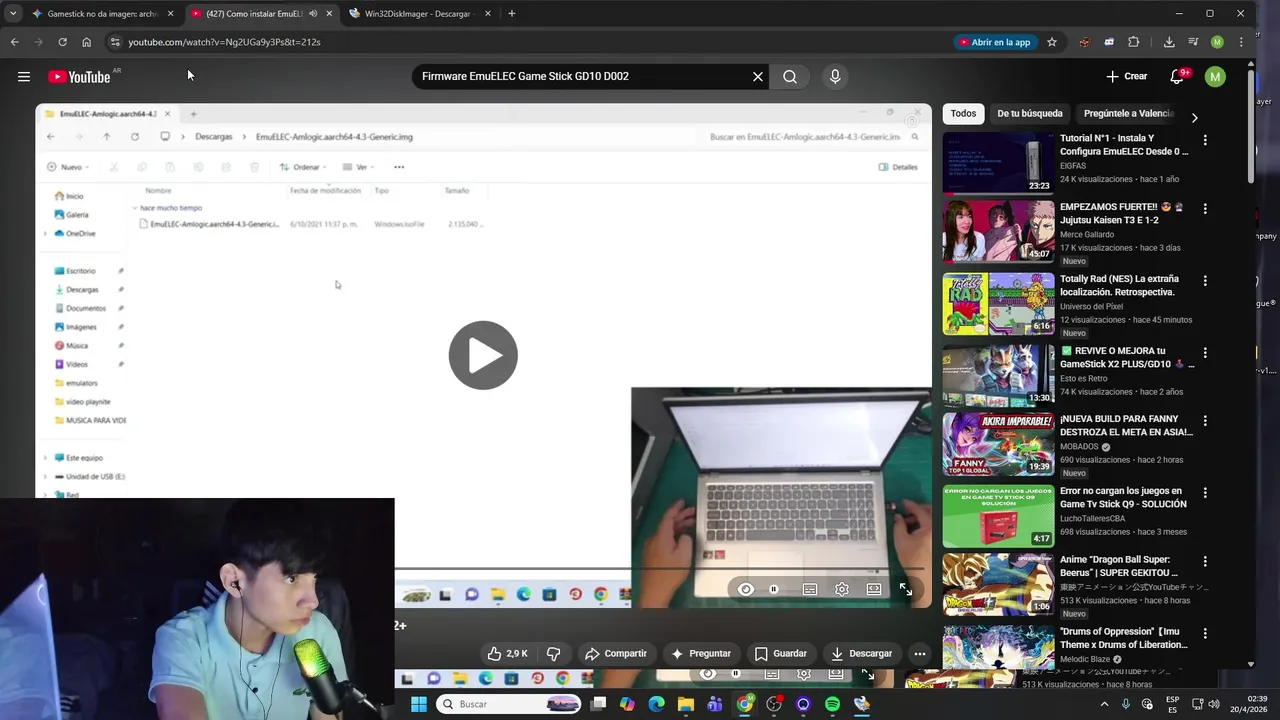Click the address bar URL
The width and height of the screenshot is (1280, 720).
pos(224,42)
